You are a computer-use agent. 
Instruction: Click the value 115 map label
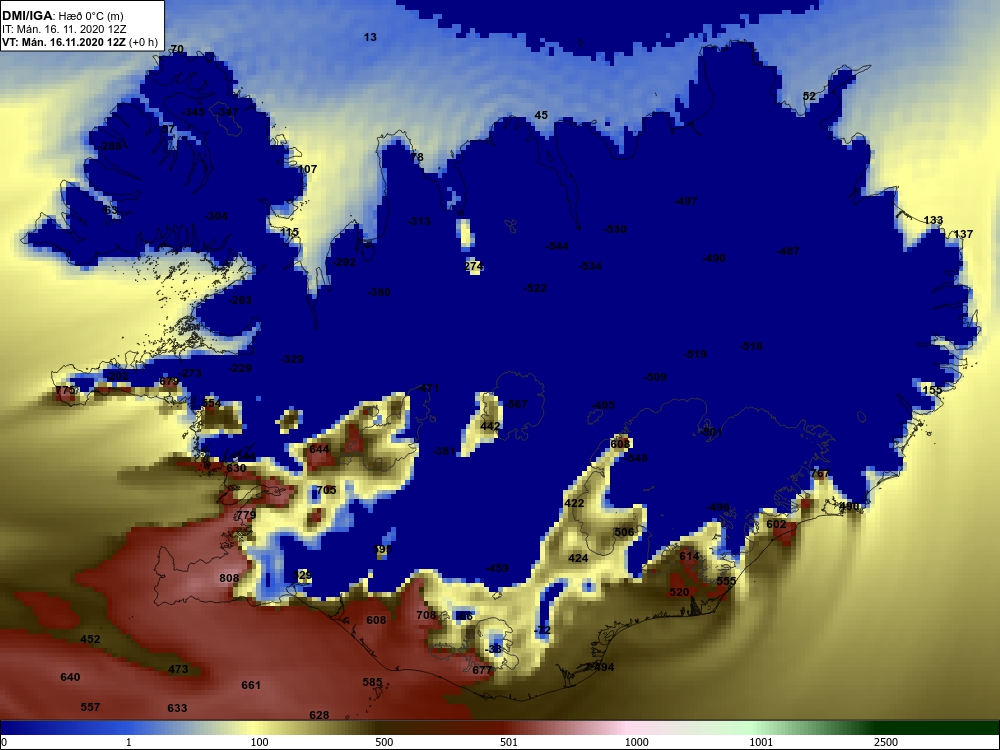pos(290,233)
